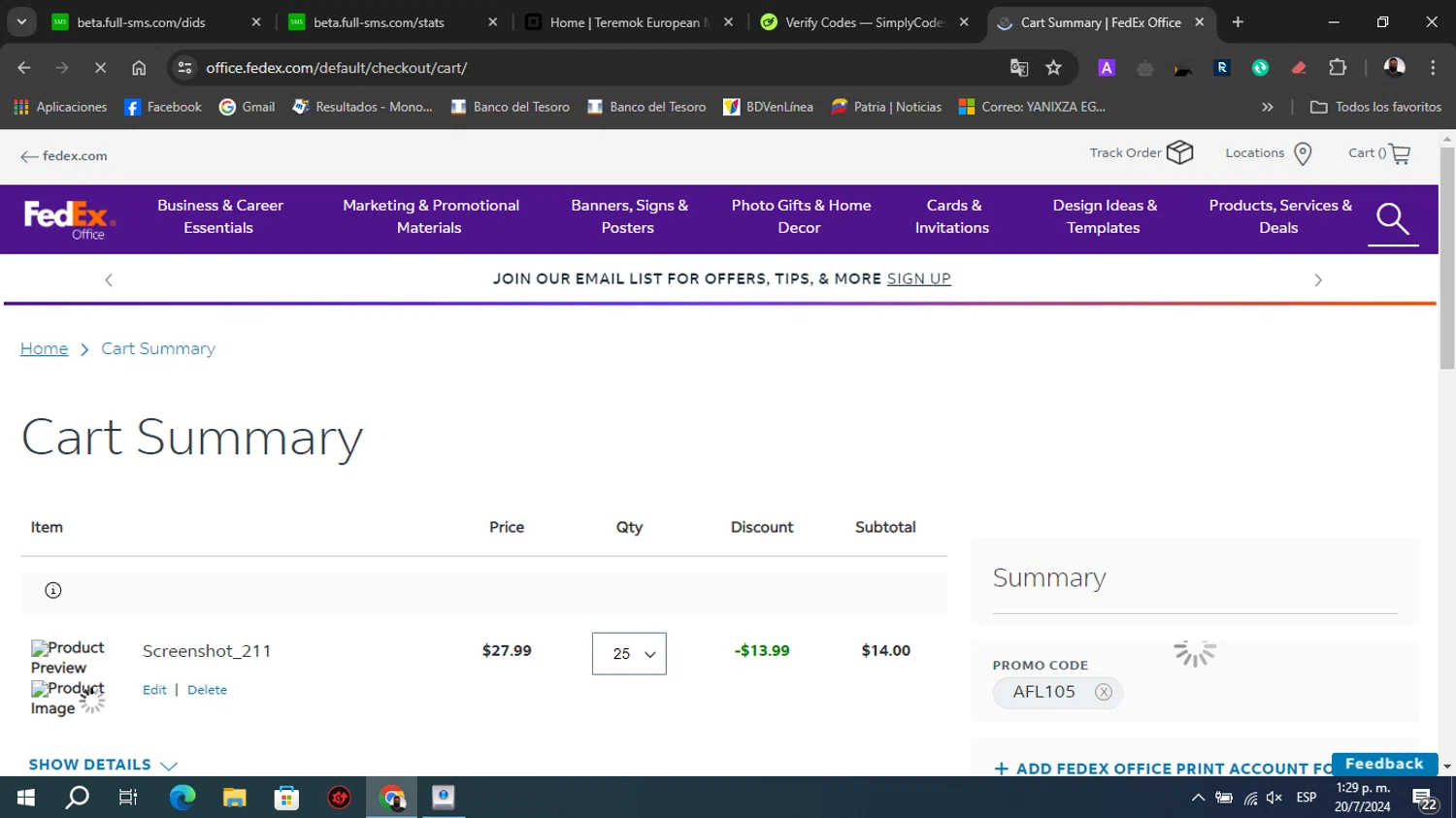The height and width of the screenshot is (818, 1456).
Task: Switch to beta.full-sms.com/dids tab
Action: (x=155, y=22)
